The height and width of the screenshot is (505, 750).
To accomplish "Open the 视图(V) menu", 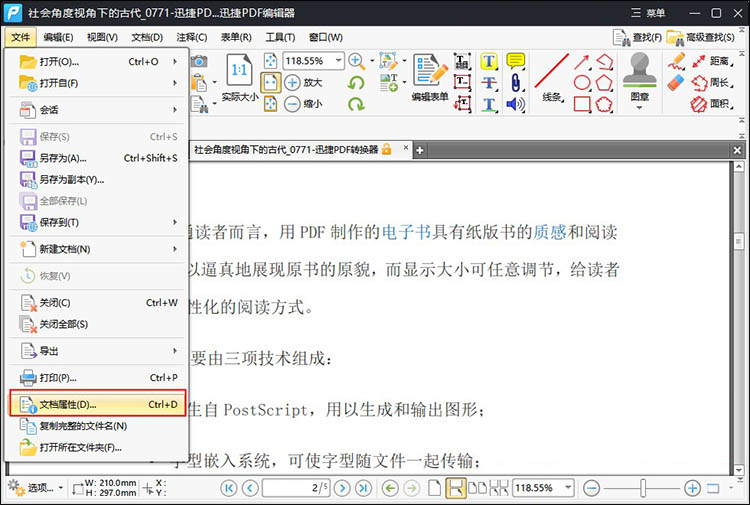I will tap(102, 37).
